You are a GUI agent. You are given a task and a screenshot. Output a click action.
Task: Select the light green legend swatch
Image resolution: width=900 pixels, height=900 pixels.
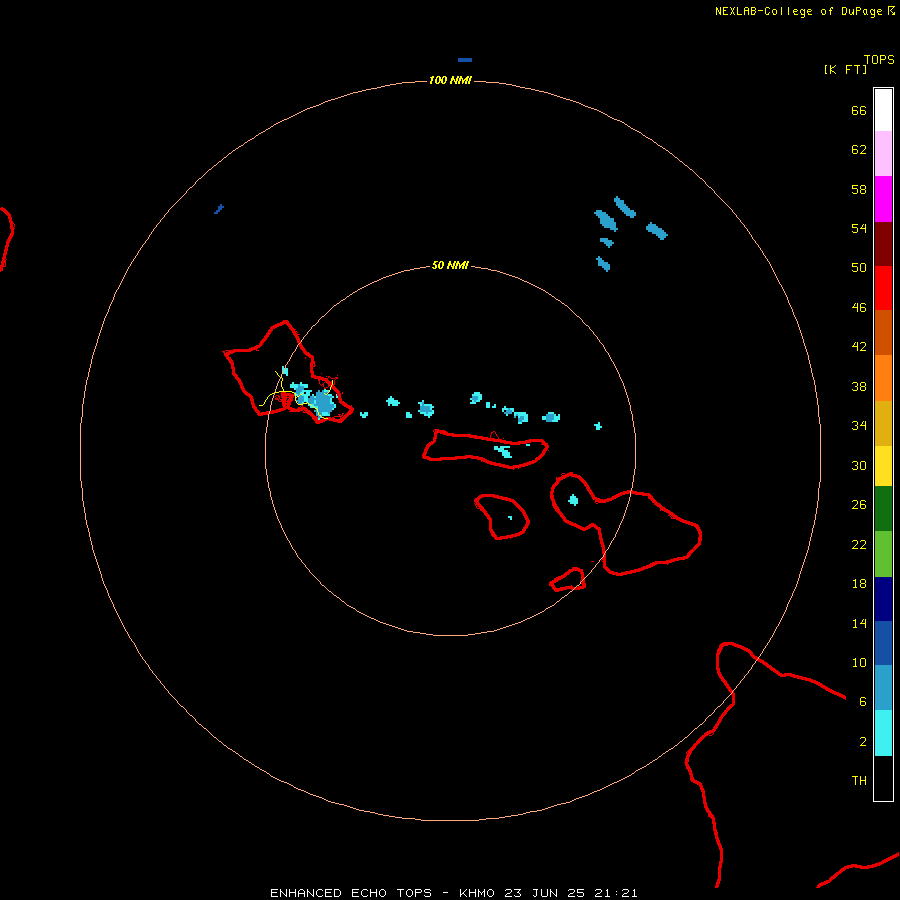point(883,554)
